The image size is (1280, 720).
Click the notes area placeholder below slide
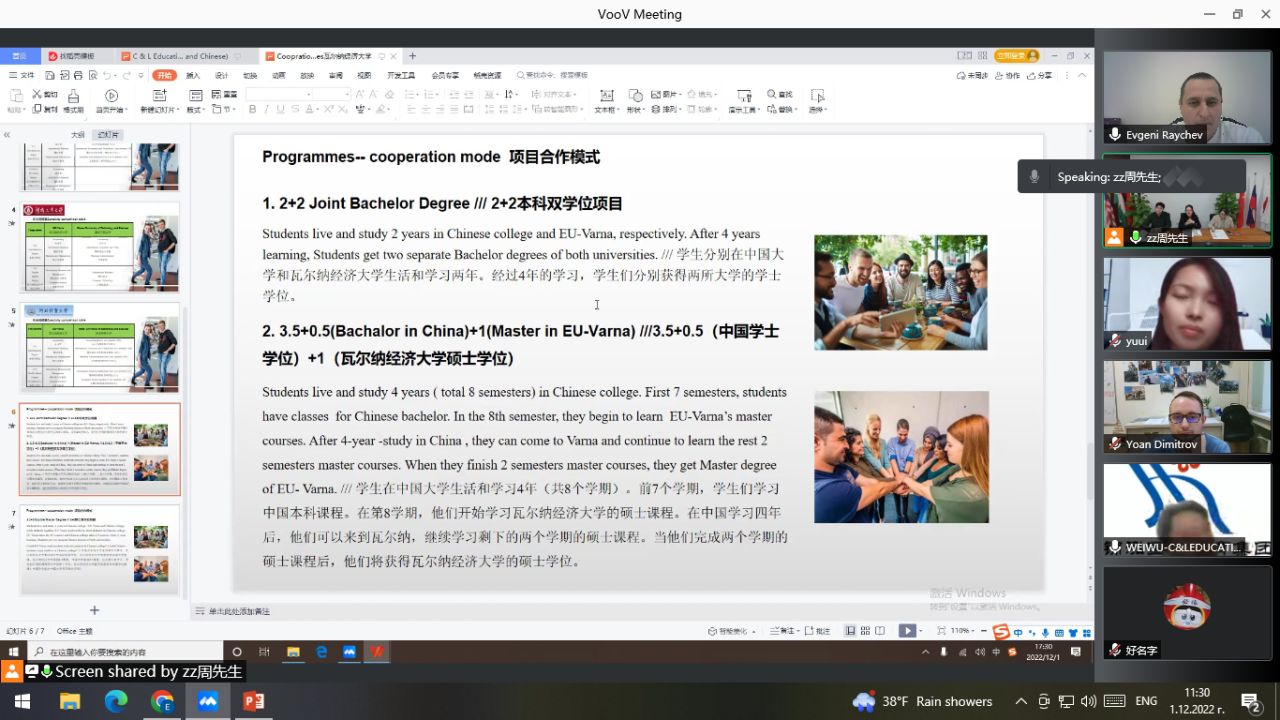tap(238, 610)
